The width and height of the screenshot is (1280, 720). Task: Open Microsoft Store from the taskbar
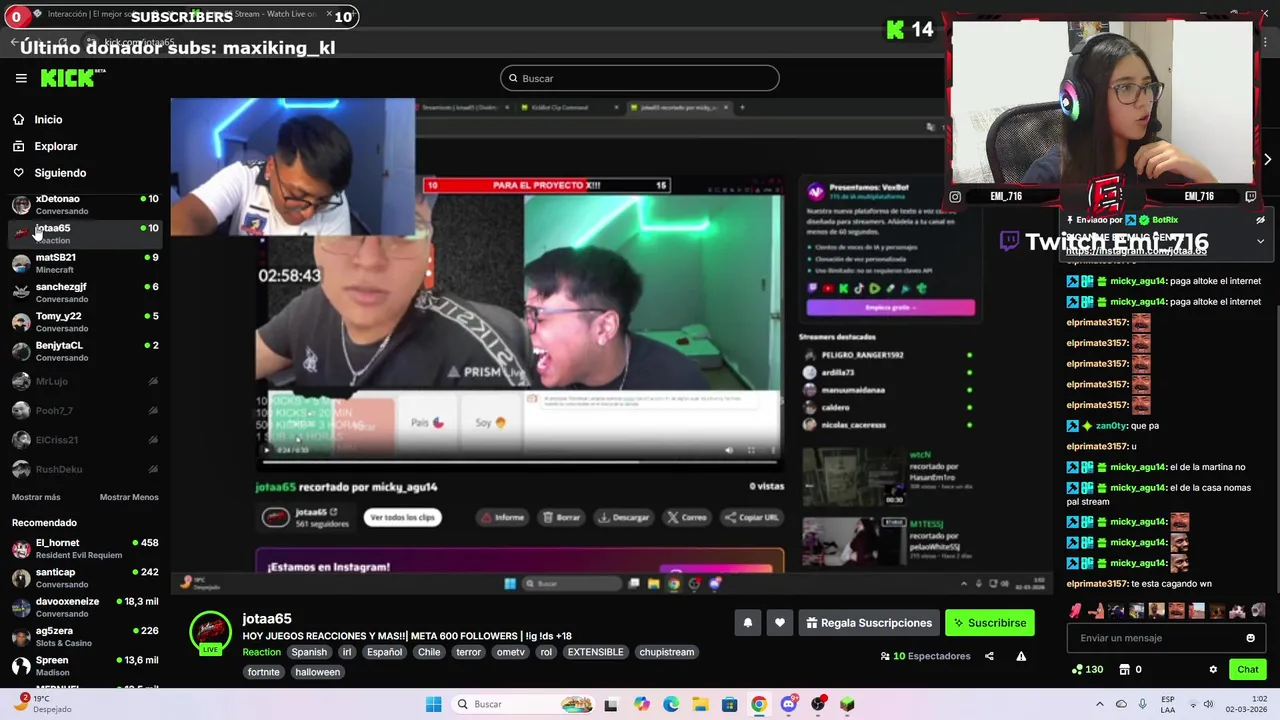(x=729, y=704)
